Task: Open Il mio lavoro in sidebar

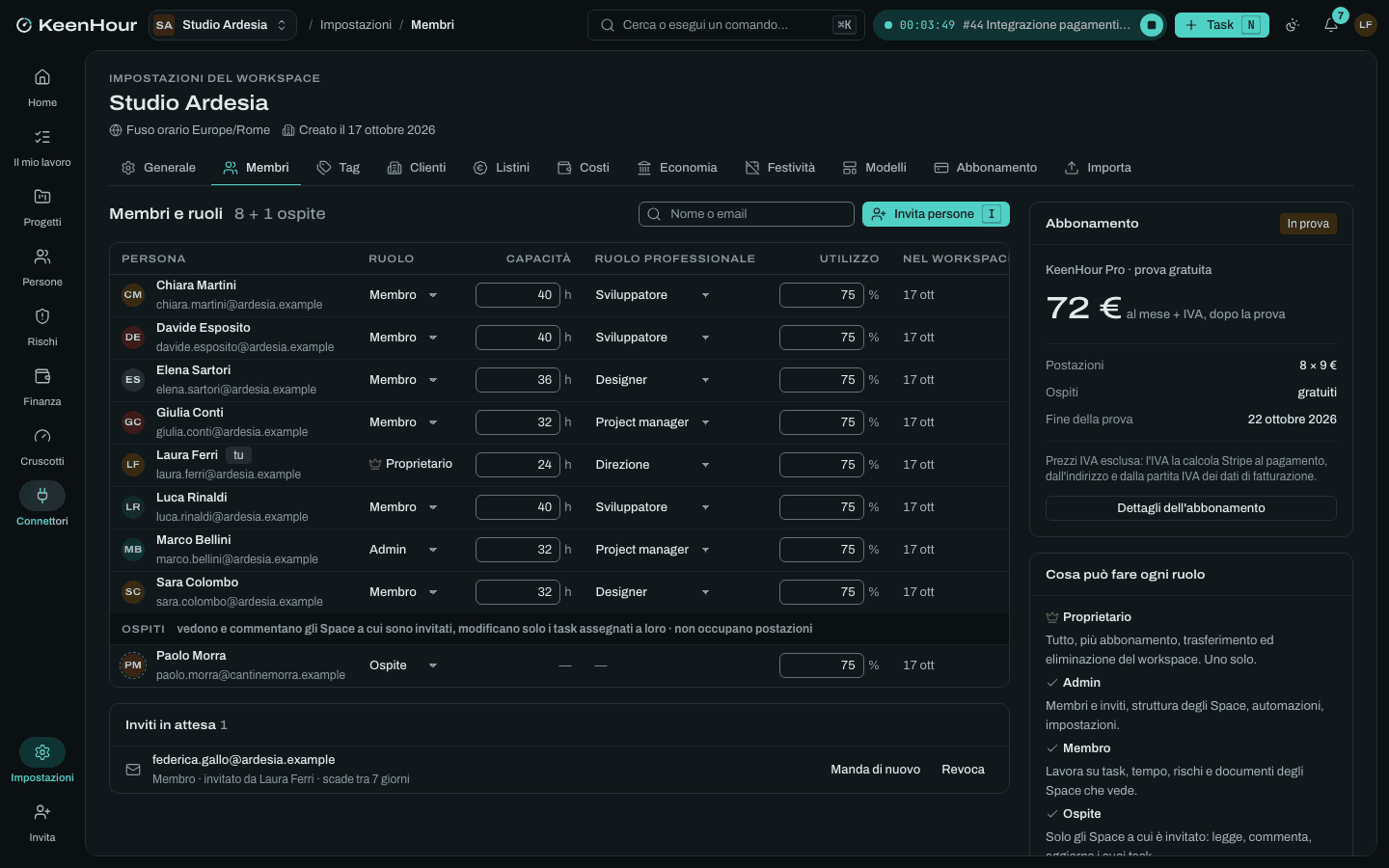Action: (x=42, y=148)
